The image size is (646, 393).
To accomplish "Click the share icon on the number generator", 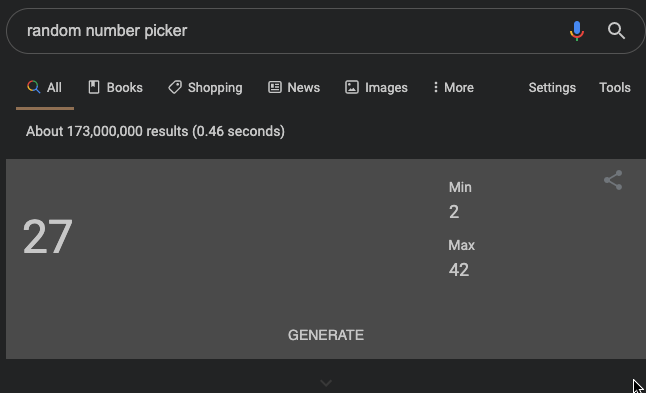I will point(613,180).
